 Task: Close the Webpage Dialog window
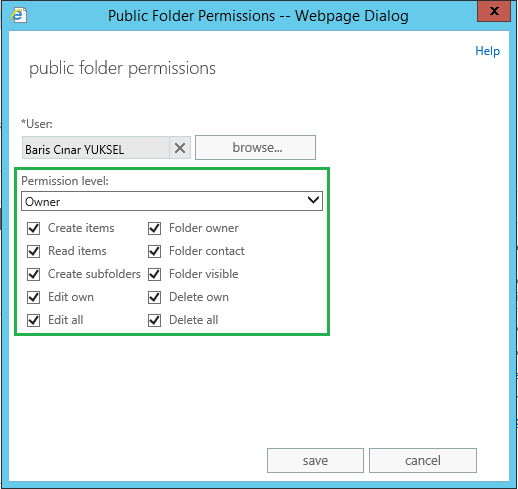[x=494, y=11]
